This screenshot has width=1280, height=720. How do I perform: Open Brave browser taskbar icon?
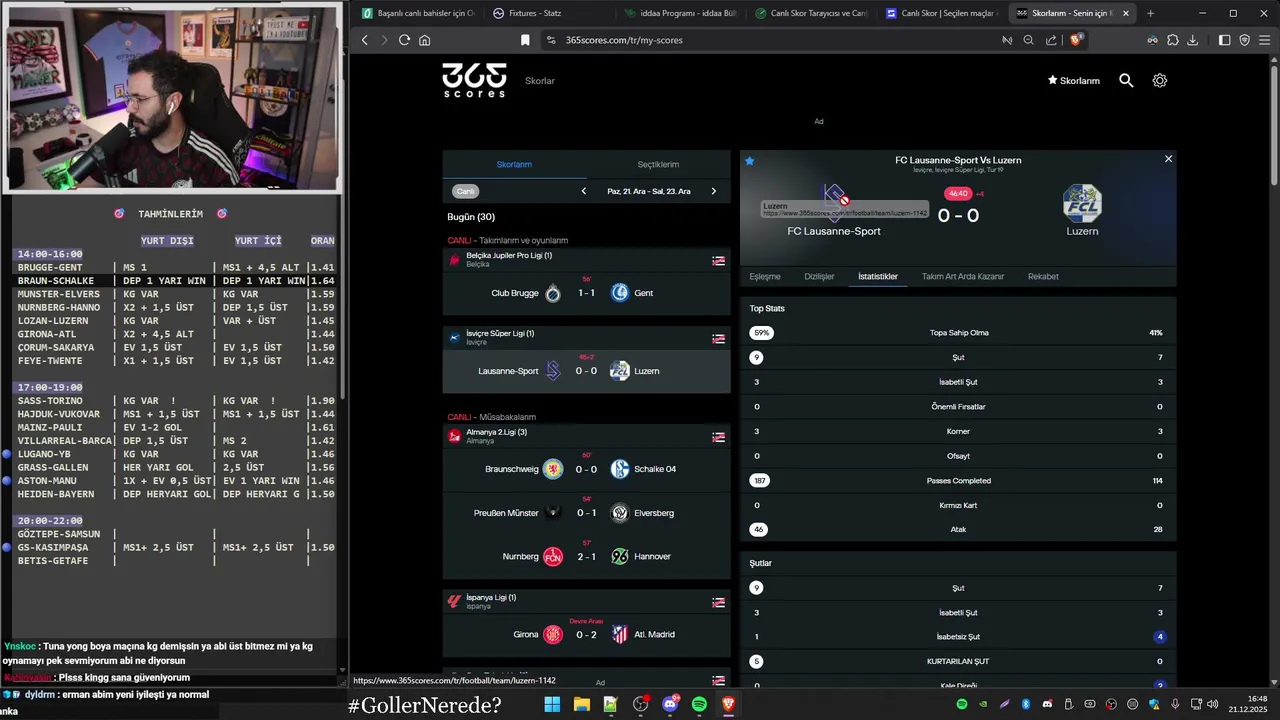pos(728,704)
